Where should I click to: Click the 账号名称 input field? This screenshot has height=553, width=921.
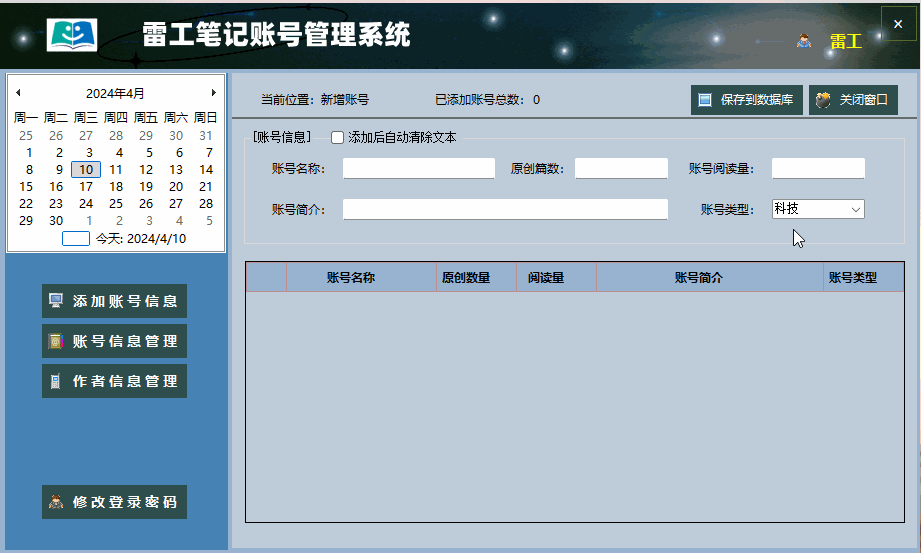coord(419,168)
